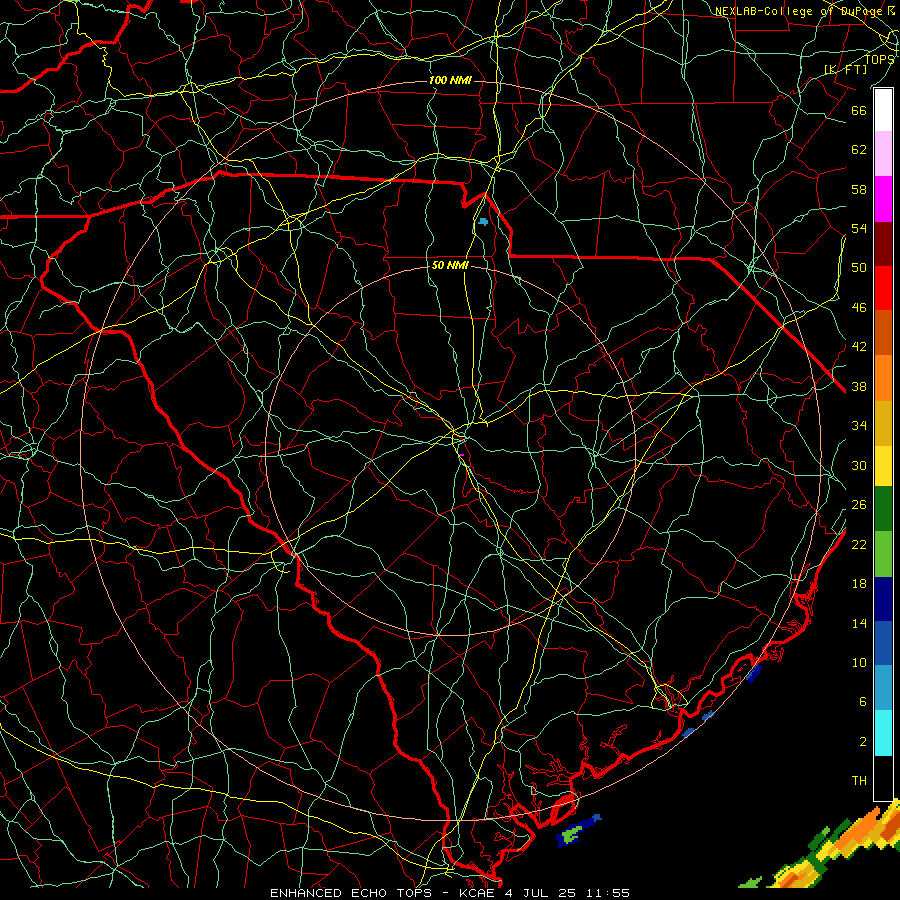Image resolution: width=900 pixels, height=900 pixels.
Task: Click the legend value "38"
Action: pos(859,386)
